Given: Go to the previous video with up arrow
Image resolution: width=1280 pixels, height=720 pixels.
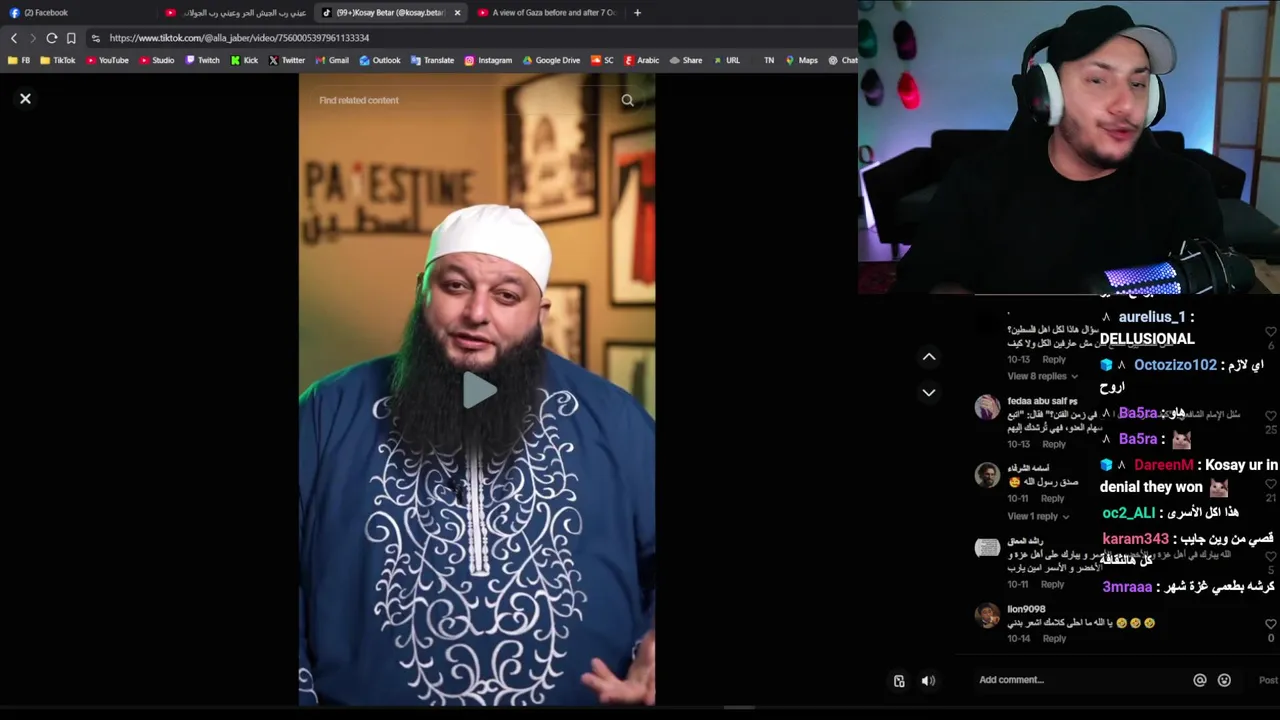Looking at the screenshot, I should 929,357.
